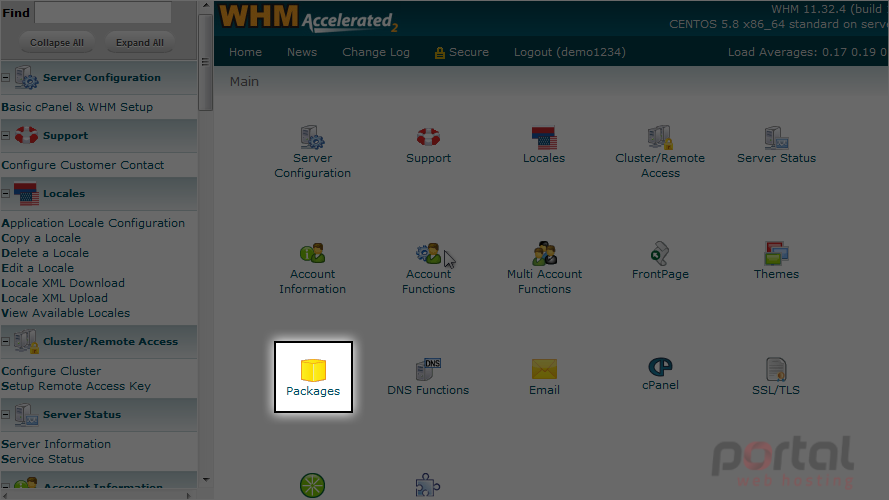Open the FrontPage icon
Viewport: 889px width, 500px height.
click(660, 253)
